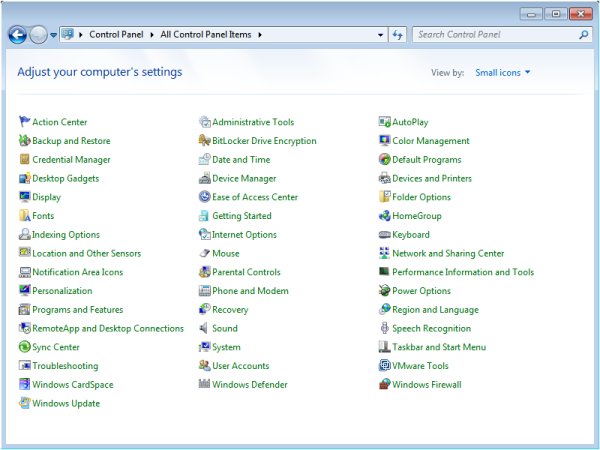Open the Windows Update link

[66, 403]
